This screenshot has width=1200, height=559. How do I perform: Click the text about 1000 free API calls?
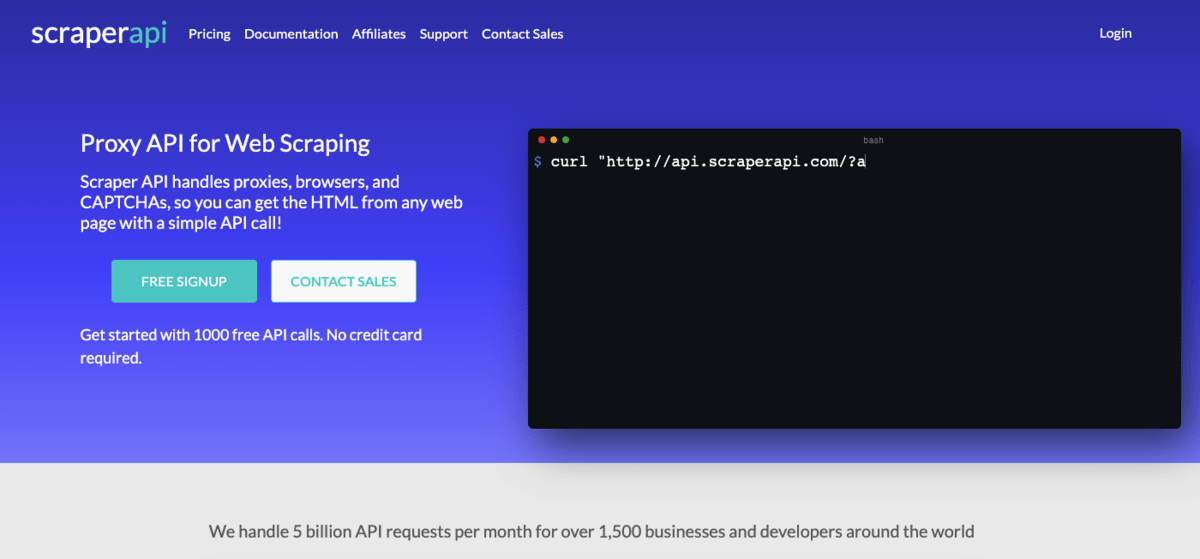tap(251, 345)
